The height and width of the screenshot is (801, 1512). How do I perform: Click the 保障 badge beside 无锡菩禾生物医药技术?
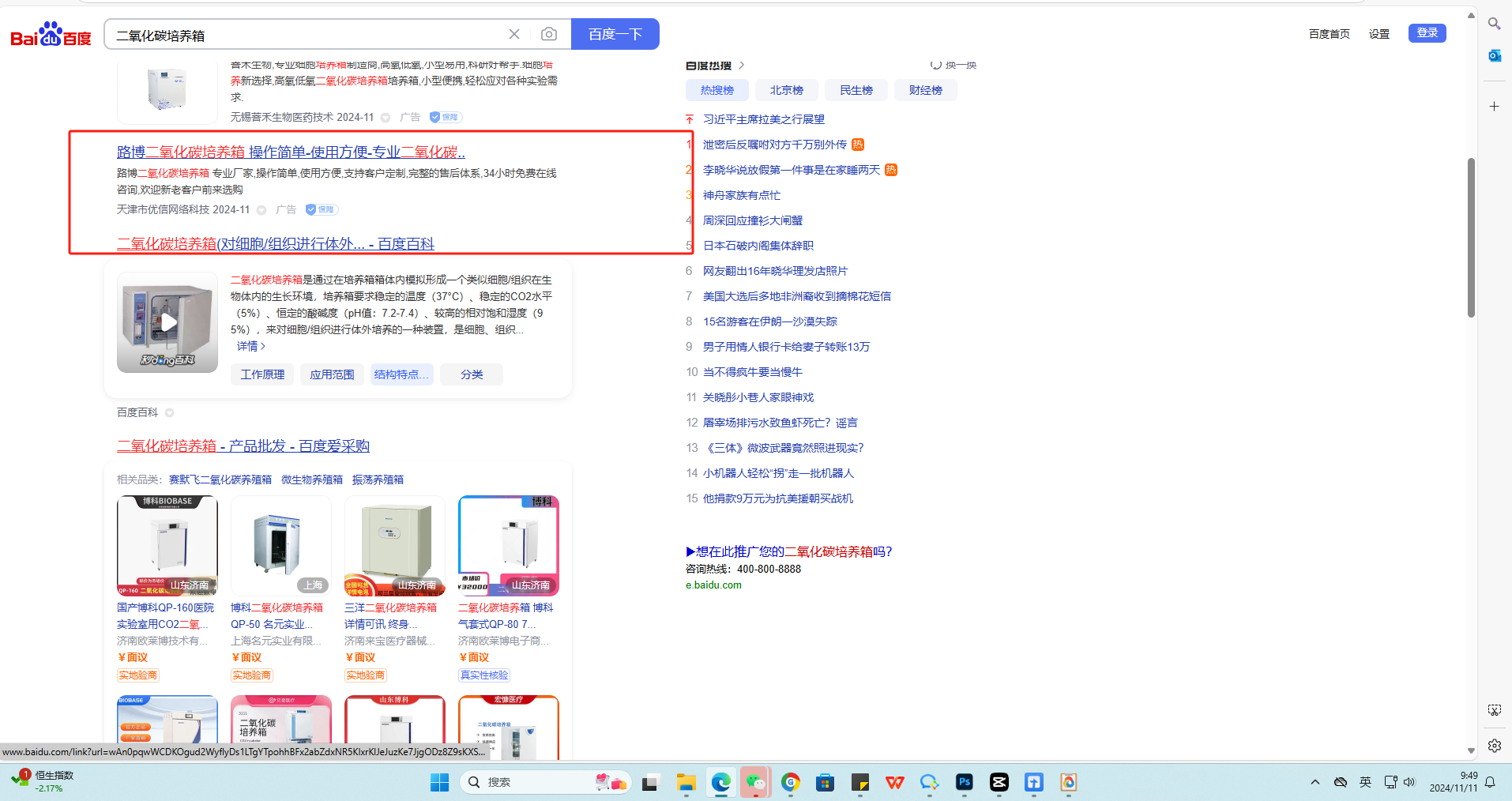446,117
